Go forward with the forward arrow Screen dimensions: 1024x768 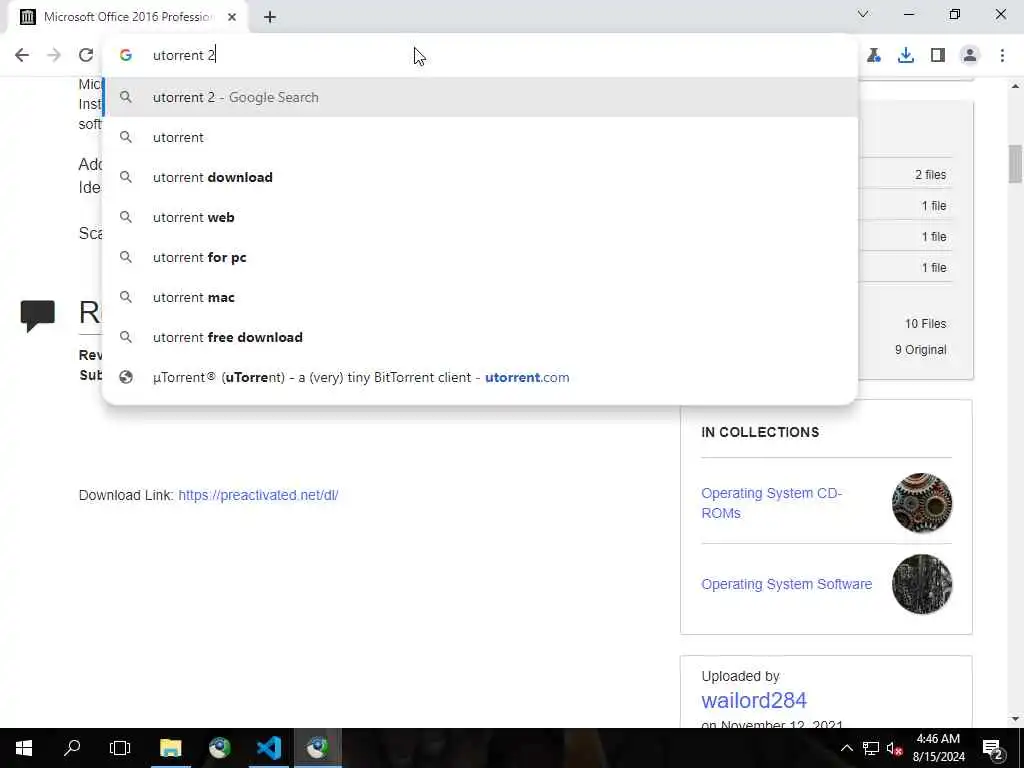click(x=54, y=55)
